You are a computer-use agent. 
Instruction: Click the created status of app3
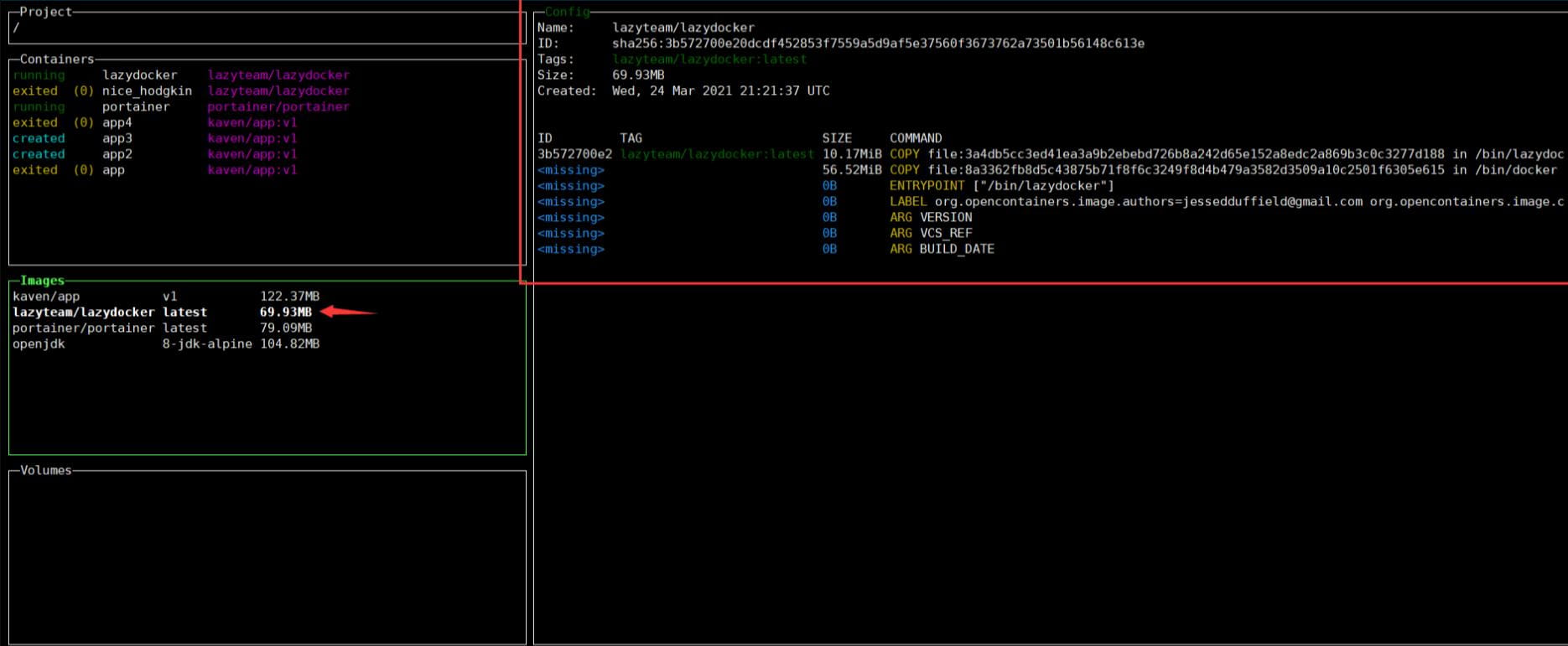[39, 139]
